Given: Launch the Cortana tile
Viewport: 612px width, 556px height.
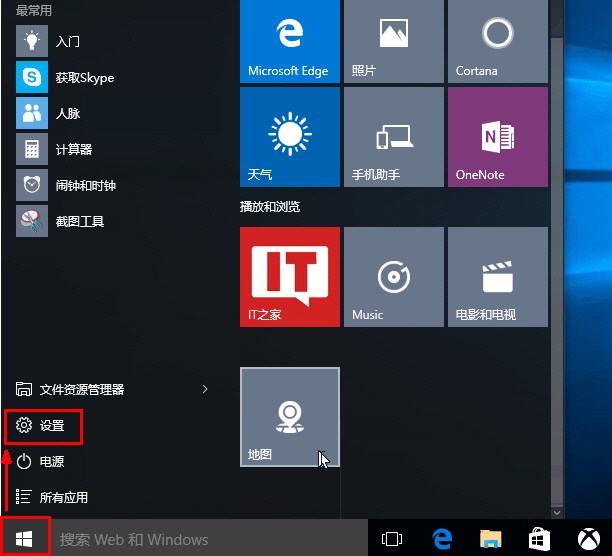Looking at the screenshot, I should [x=498, y=41].
